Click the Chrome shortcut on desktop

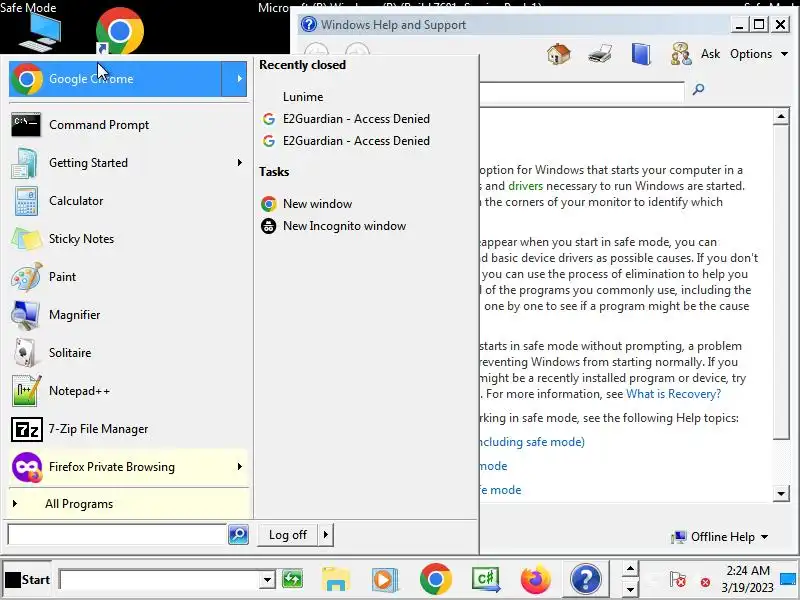(x=120, y=31)
